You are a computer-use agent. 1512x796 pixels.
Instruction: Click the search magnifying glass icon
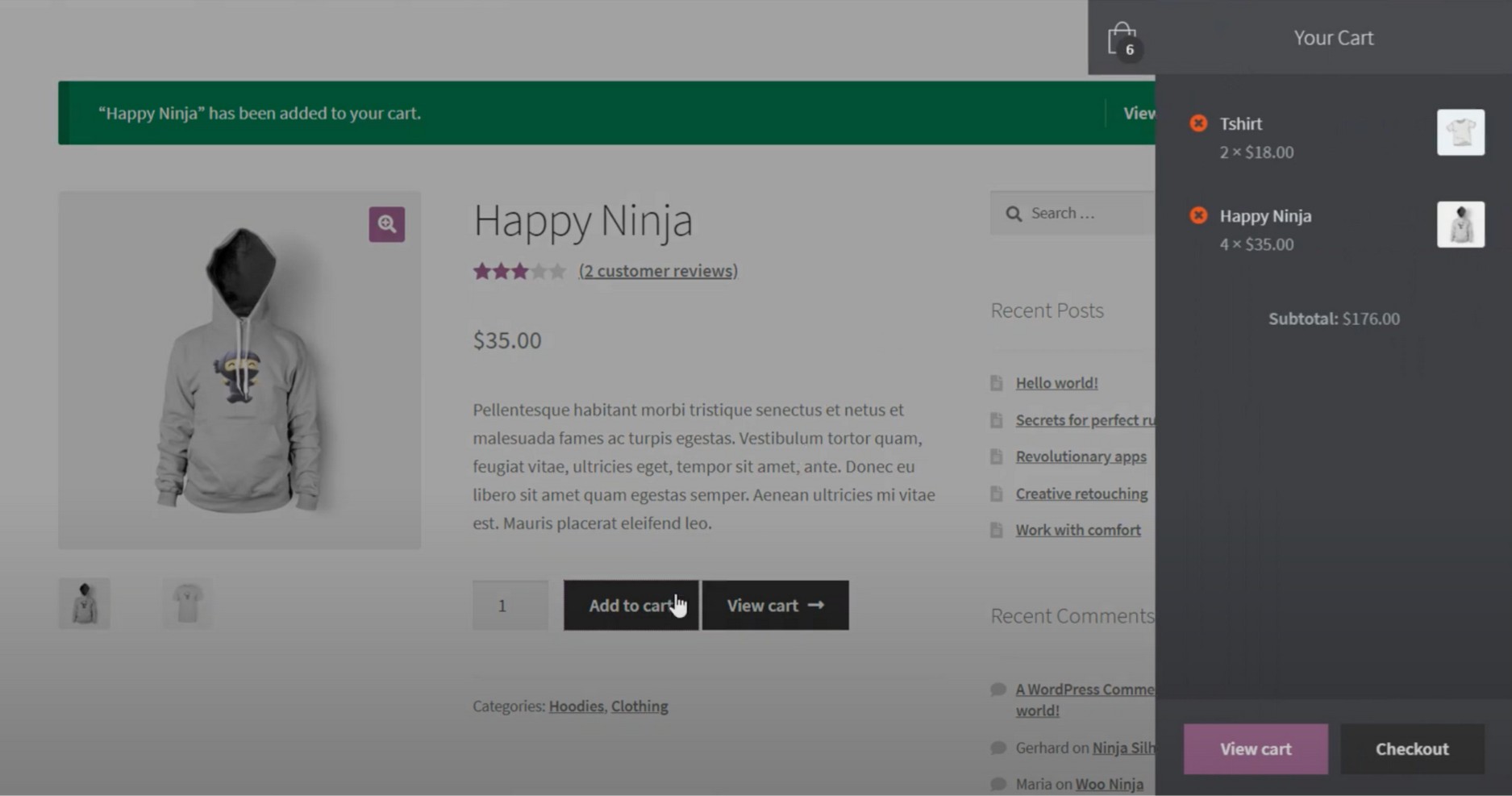tap(1014, 214)
